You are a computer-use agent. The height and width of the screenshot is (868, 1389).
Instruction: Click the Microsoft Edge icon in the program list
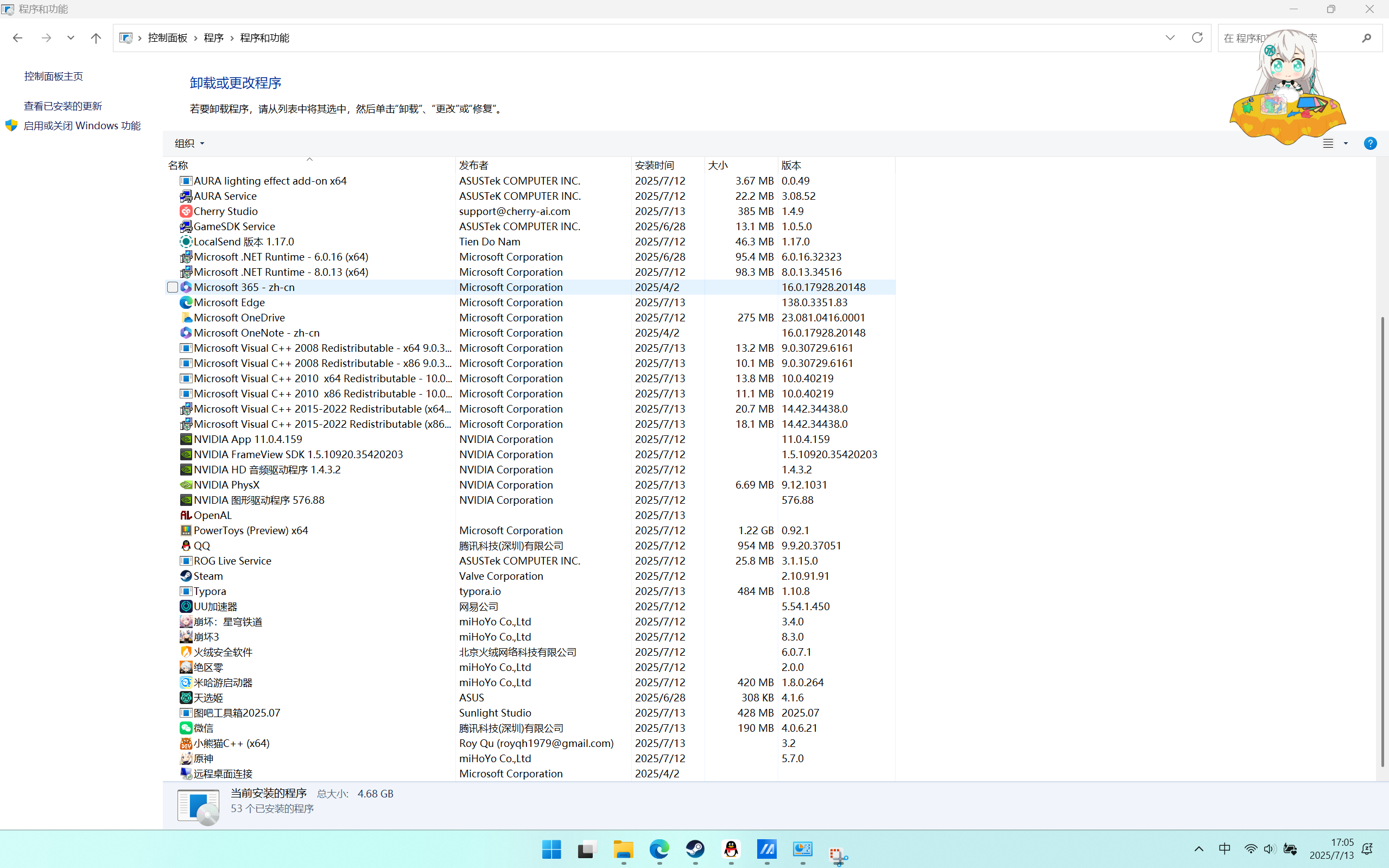point(186,302)
